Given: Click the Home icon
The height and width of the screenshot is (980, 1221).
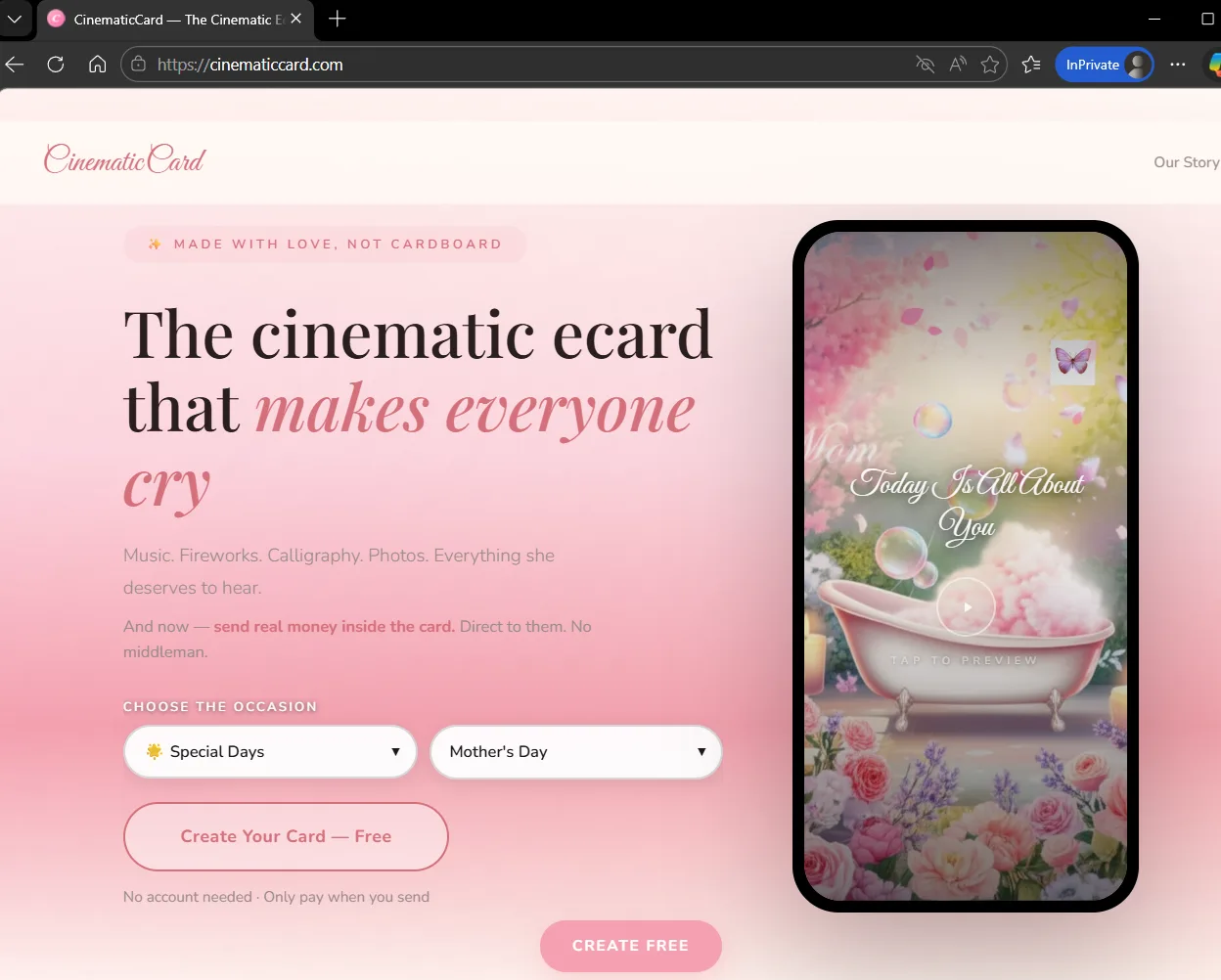Looking at the screenshot, I should click(x=97, y=64).
